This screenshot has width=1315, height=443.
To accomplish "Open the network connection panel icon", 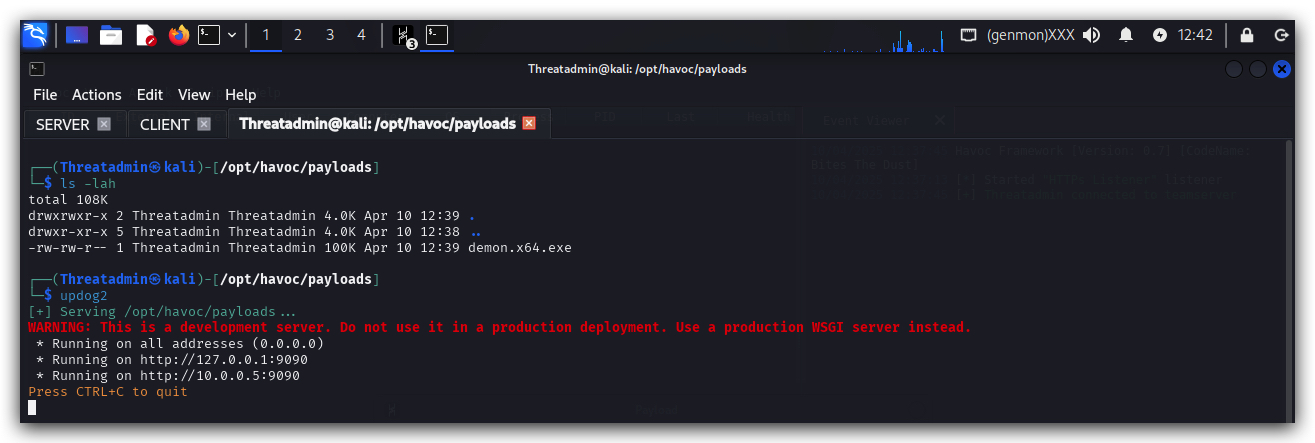I will click(x=968, y=35).
